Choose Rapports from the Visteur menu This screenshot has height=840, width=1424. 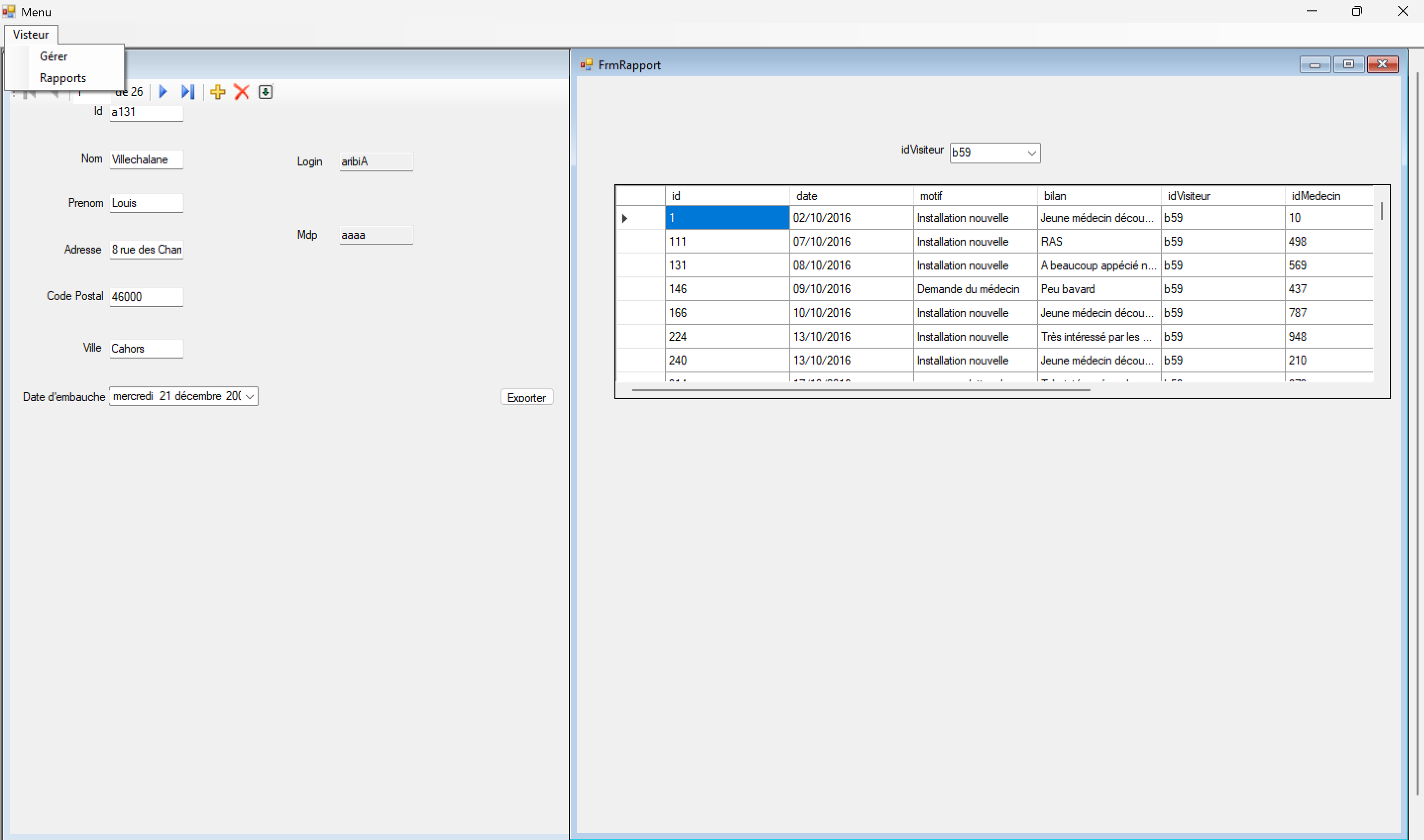[x=63, y=78]
